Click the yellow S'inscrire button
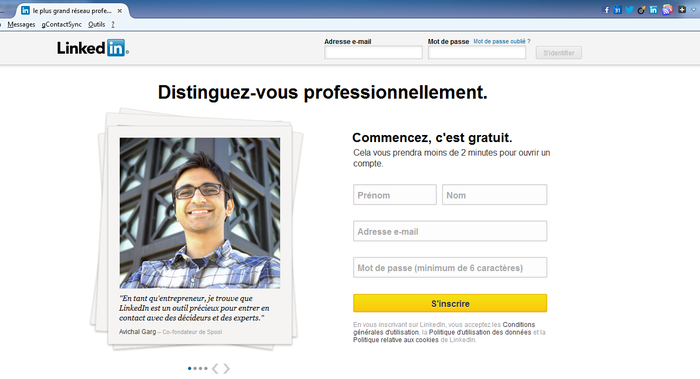 point(450,303)
